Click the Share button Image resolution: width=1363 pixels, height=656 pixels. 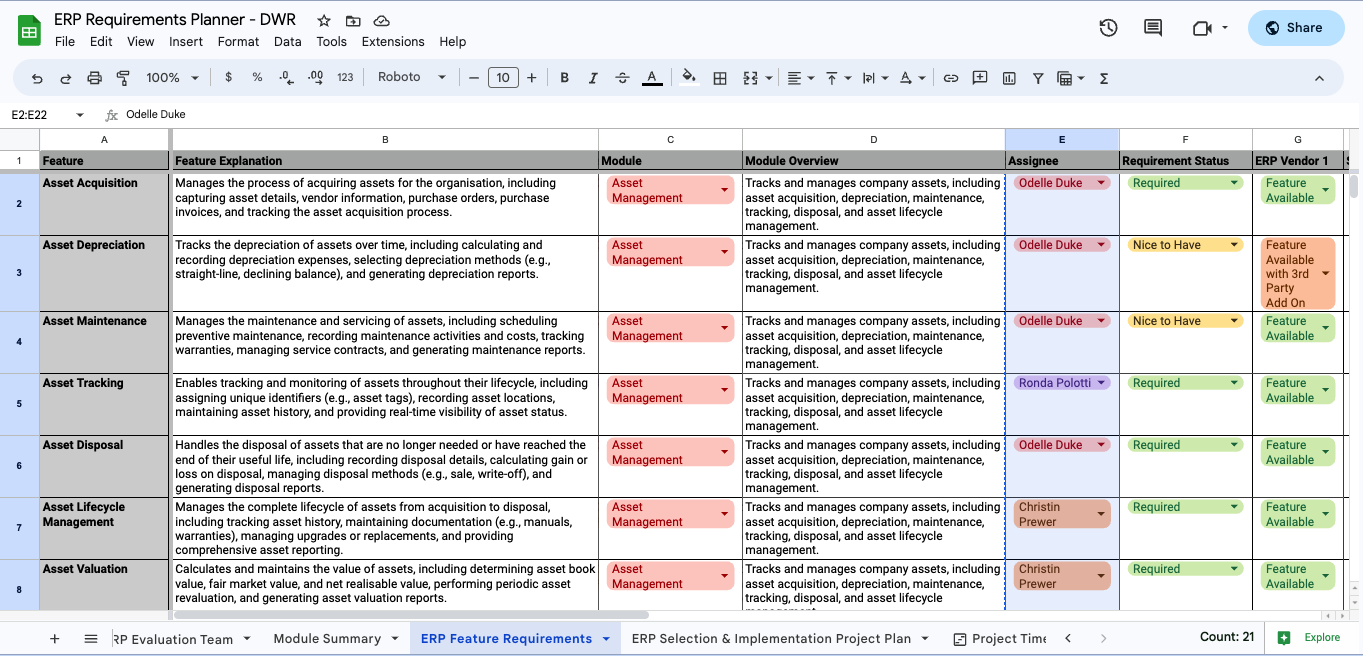pos(1296,28)
